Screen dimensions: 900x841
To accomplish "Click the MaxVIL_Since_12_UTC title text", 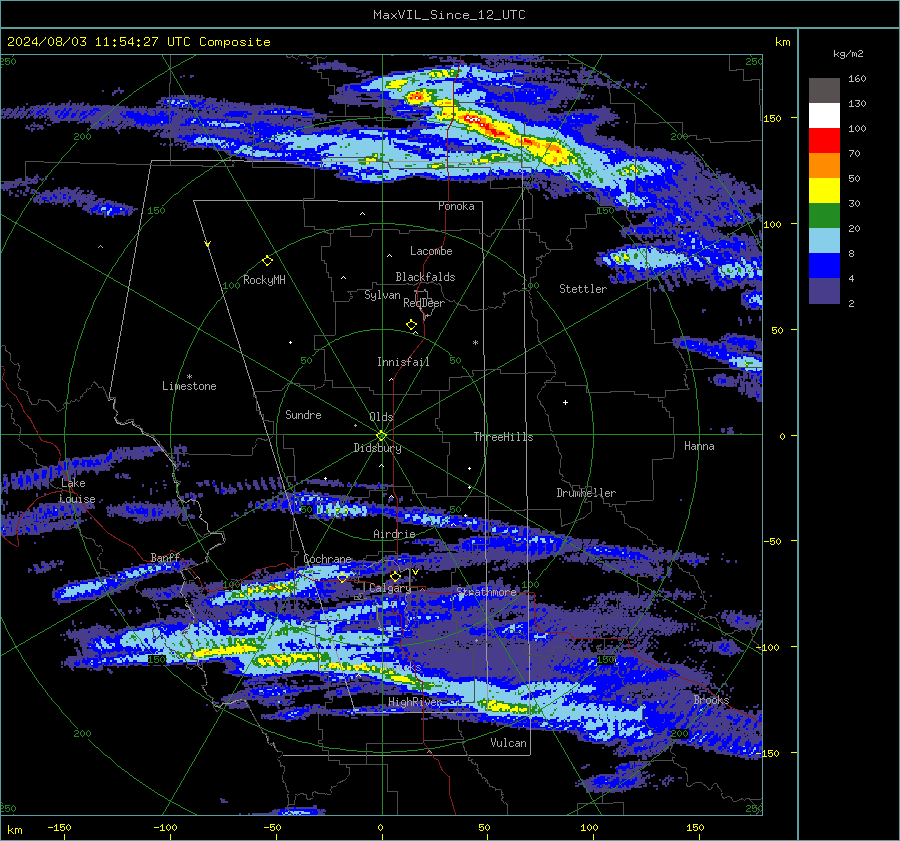I will click(x=449, y=15).
